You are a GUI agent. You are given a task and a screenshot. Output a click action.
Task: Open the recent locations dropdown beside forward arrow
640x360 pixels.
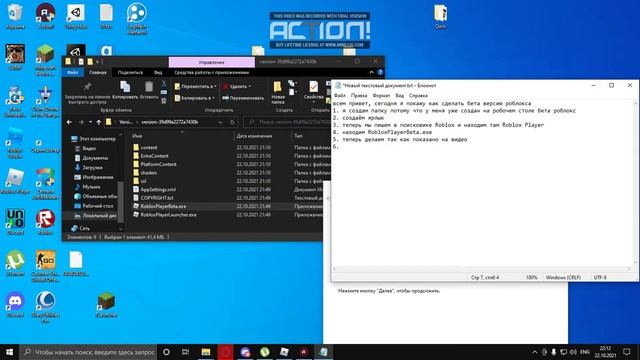pyautogui.click(x=90, y=122)
